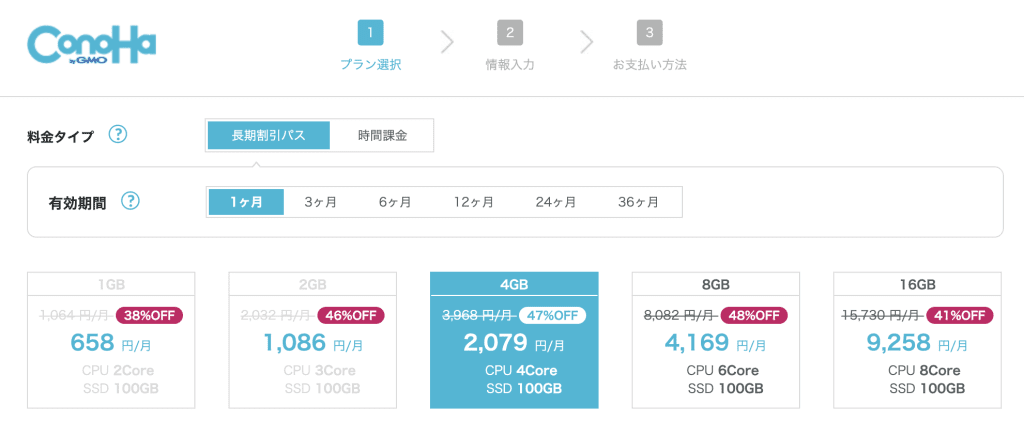
Task: Click step 1 プラン選択 indicator
Action: [x=370, y=46]
